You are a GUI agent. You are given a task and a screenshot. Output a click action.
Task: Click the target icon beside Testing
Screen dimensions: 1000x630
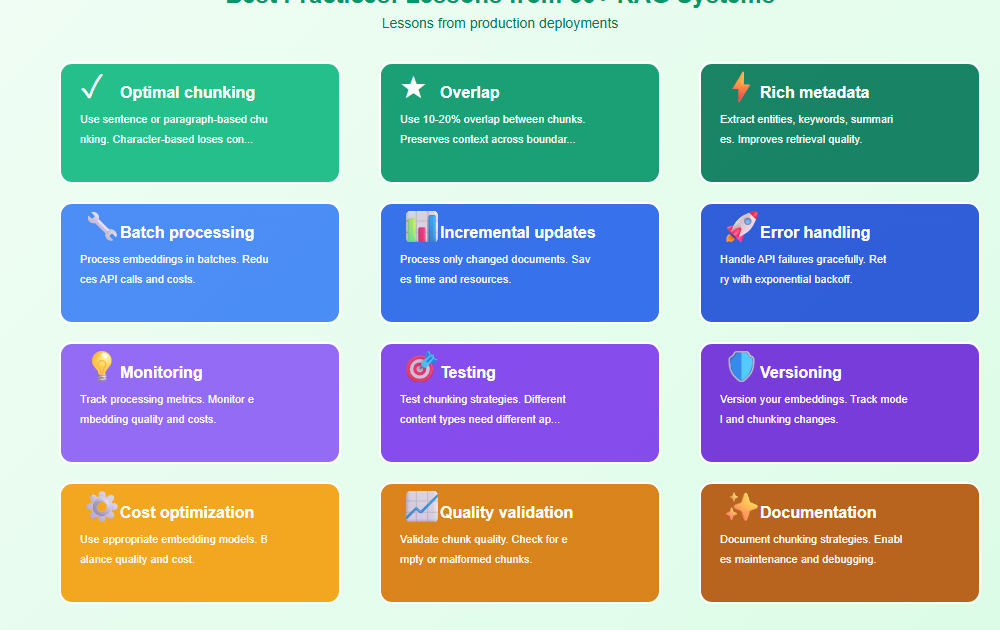(x=421, y=367)
